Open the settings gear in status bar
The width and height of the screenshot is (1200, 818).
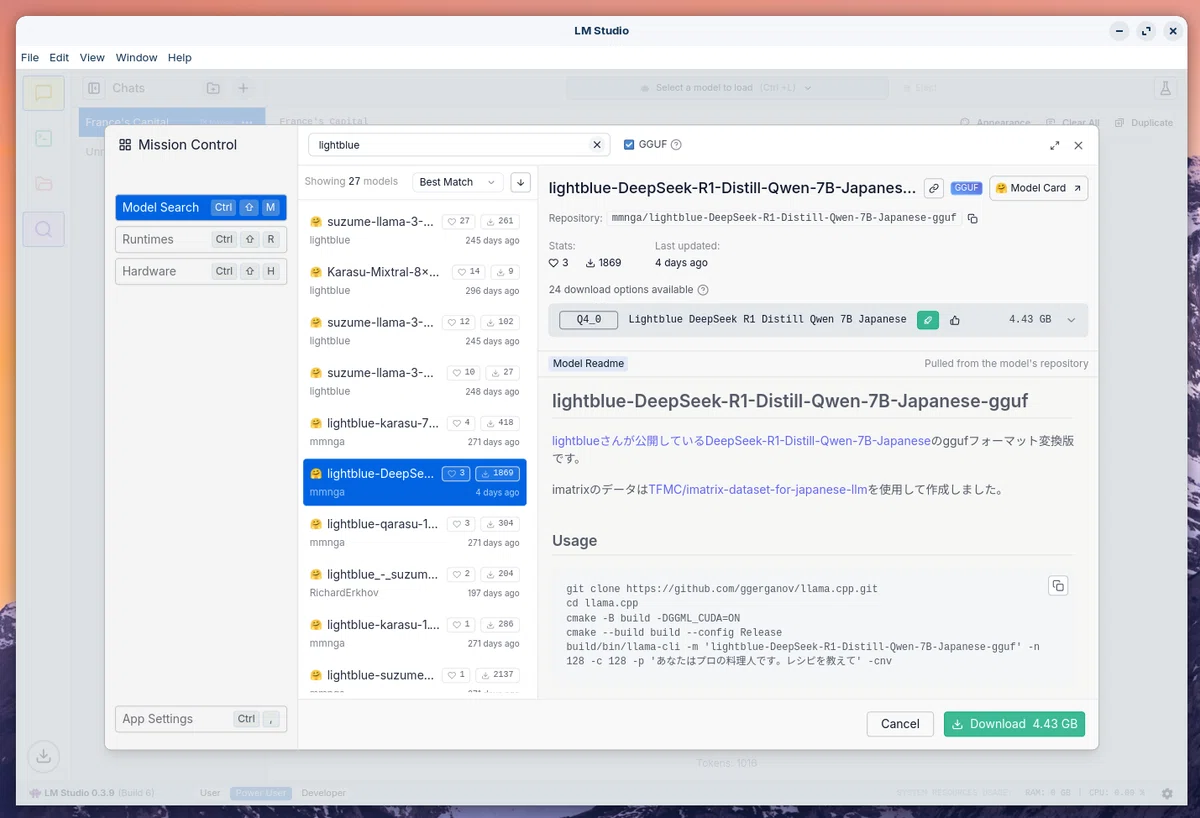[1167, 793]
